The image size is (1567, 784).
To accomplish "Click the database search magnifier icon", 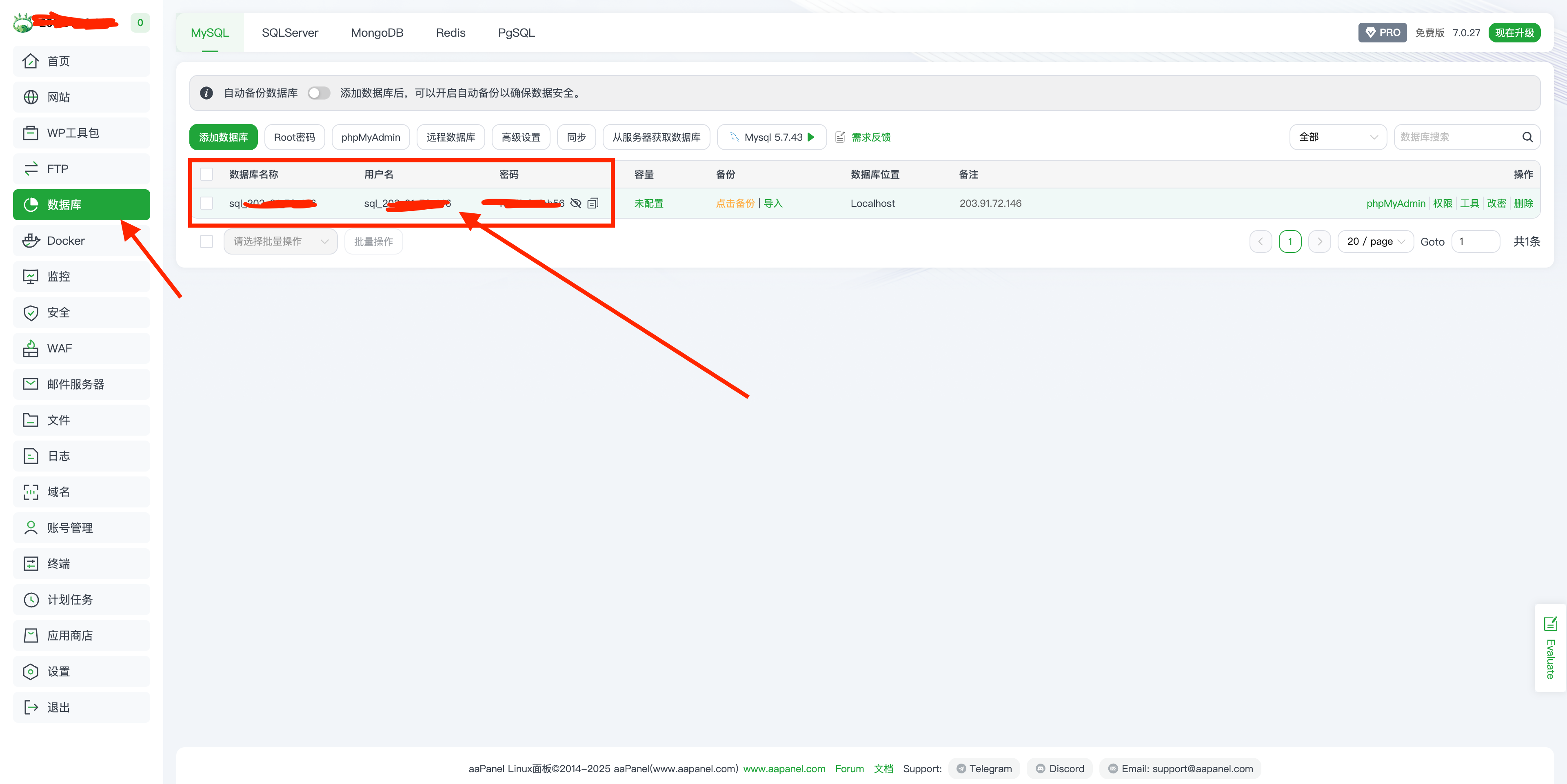I will (x=1527, y=137).
